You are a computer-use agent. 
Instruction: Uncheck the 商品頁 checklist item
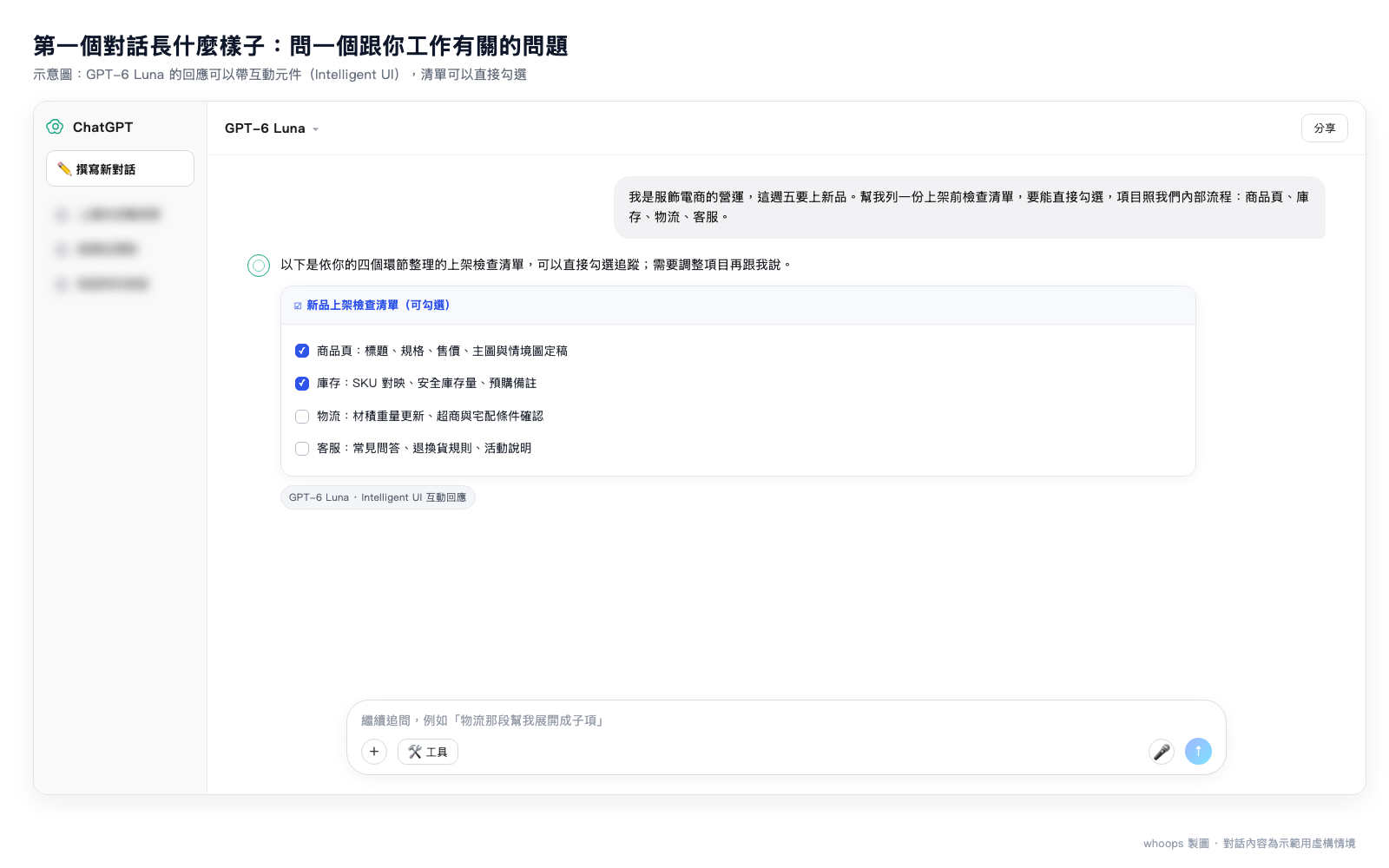pyautogui.click(x=302, y=351)
